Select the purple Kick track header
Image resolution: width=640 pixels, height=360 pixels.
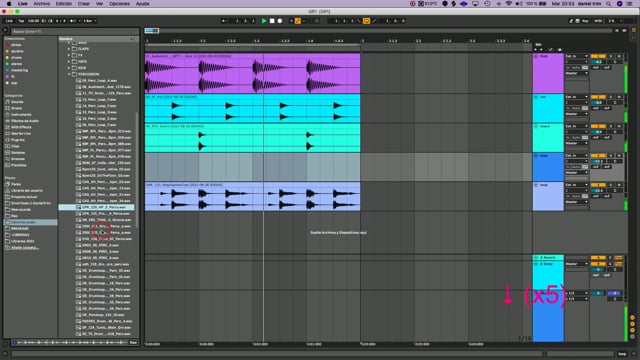click(x=548, y=73)
